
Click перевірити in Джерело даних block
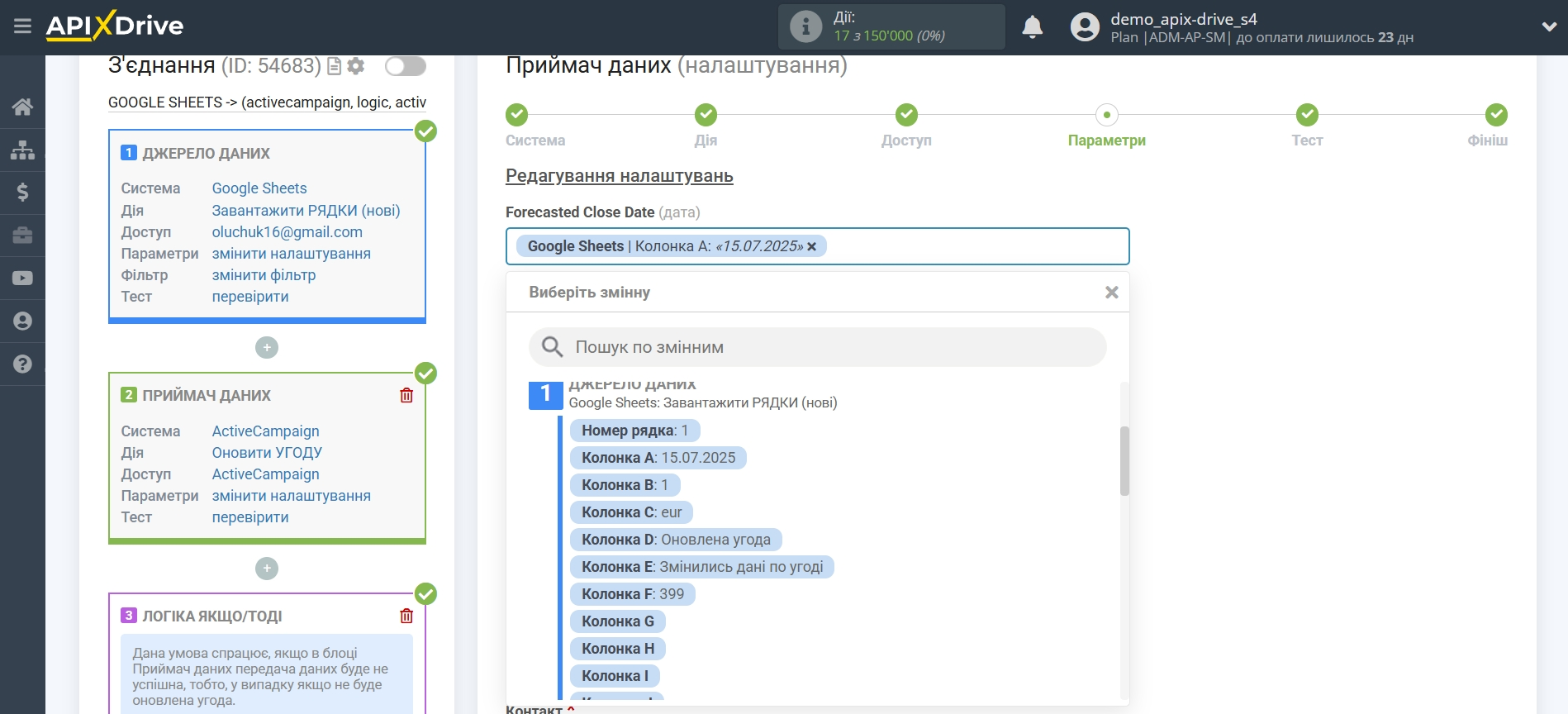250,297
